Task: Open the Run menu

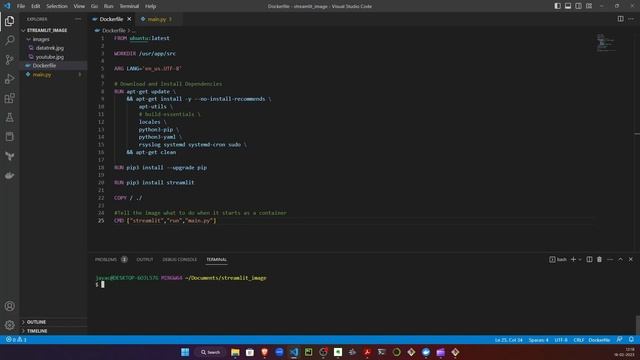Action: click(x=109, y=6)
